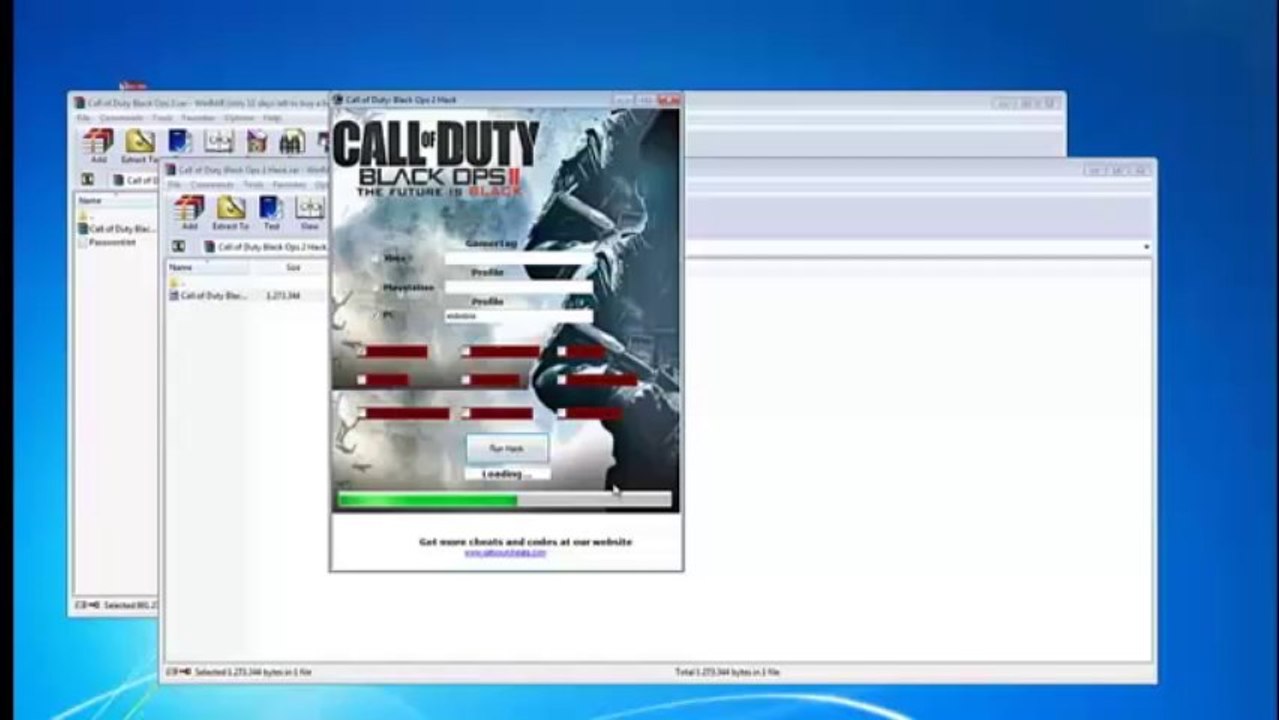Expand address path dropdown in Hack.rar WinRAR window
Viewport: 1279px width, 720px height.
click(1146, 247)
